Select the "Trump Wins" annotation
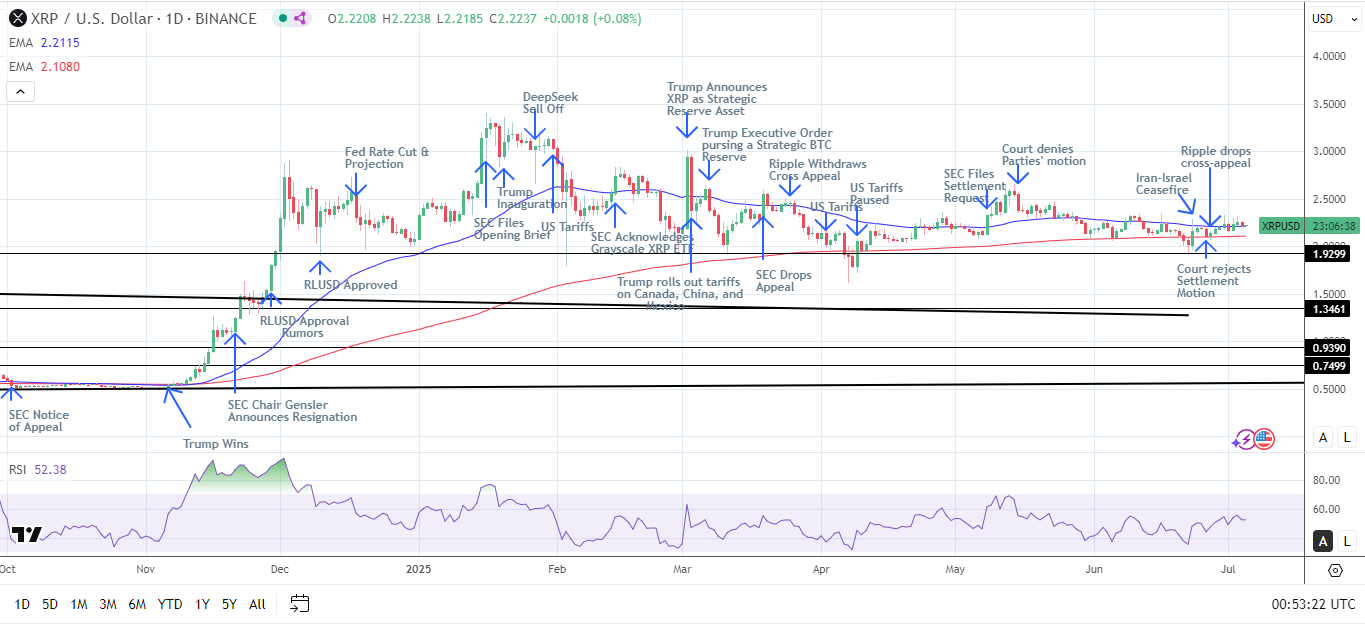 pos(216,444)
